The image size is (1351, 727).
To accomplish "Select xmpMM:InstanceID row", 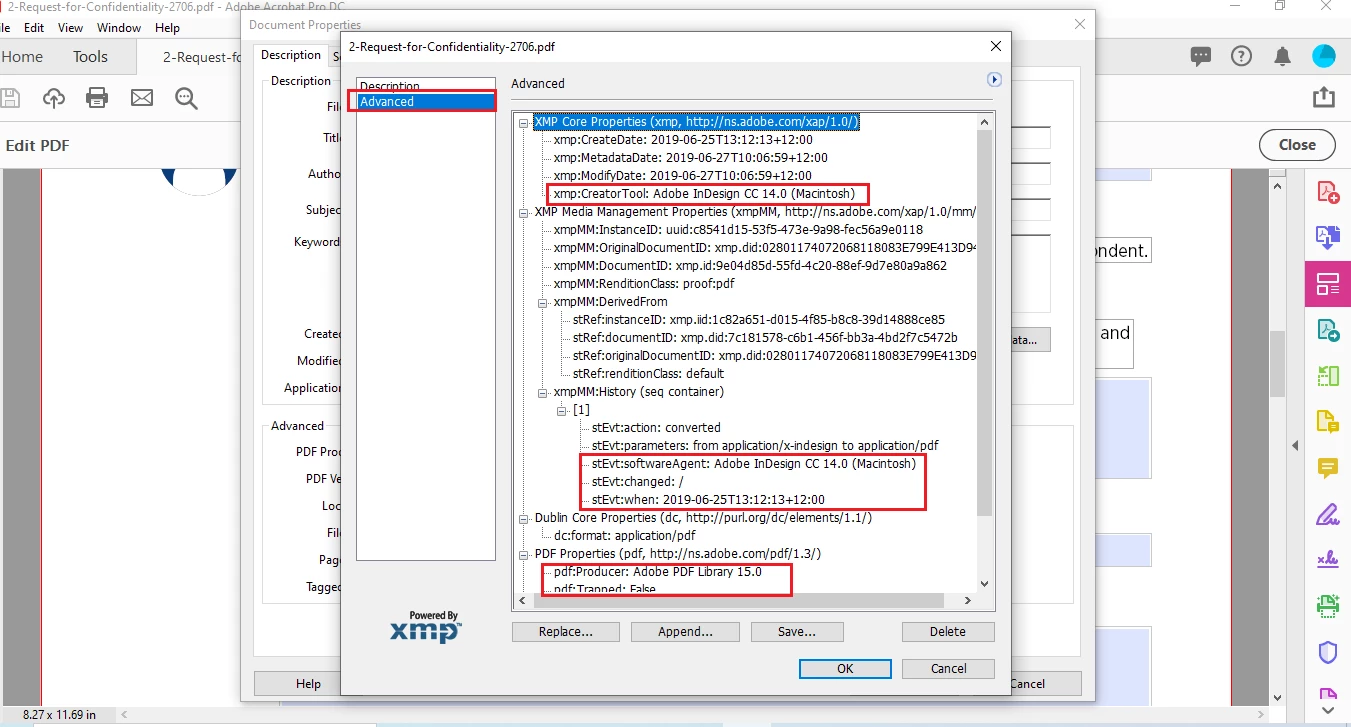I will 738,230.
